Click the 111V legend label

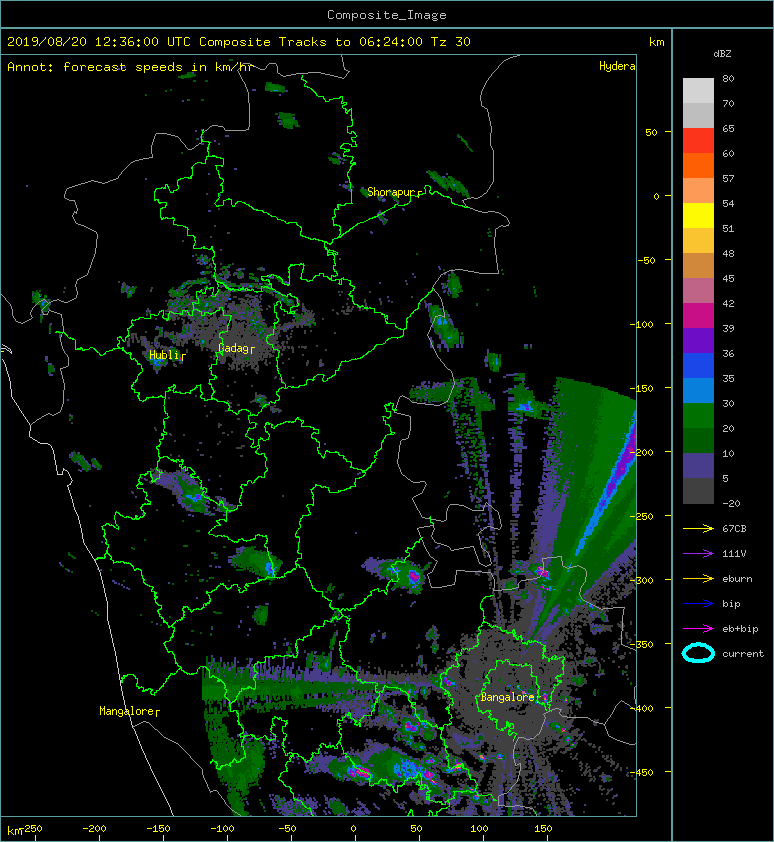[x=734, y=553]
